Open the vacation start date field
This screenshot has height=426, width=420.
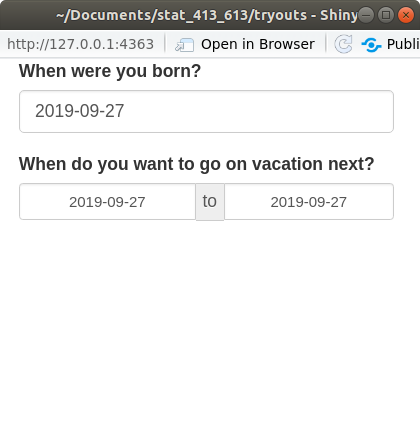coord(107,202)
